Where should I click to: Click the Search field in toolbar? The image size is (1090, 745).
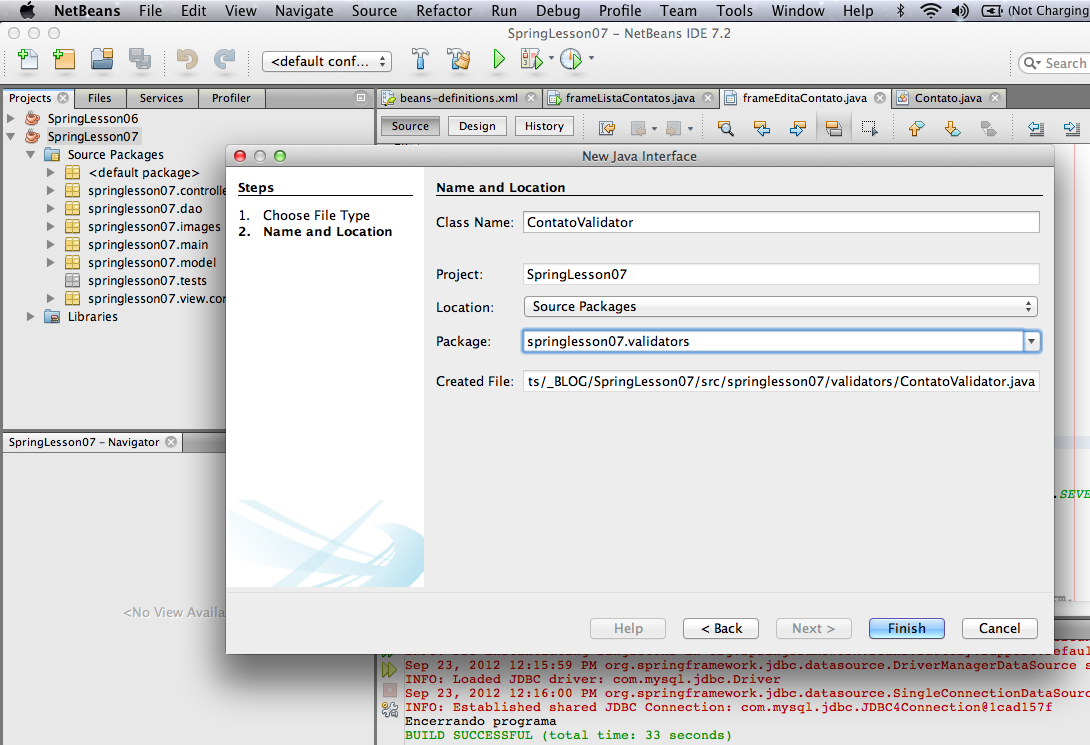pyautogui.click(x=1055, y=63)
